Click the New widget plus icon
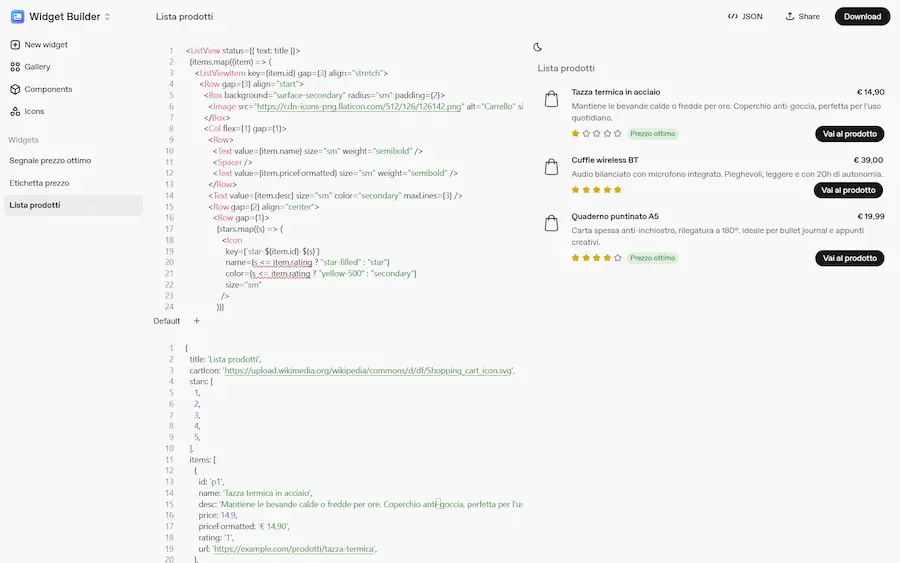 pos(16,45)
